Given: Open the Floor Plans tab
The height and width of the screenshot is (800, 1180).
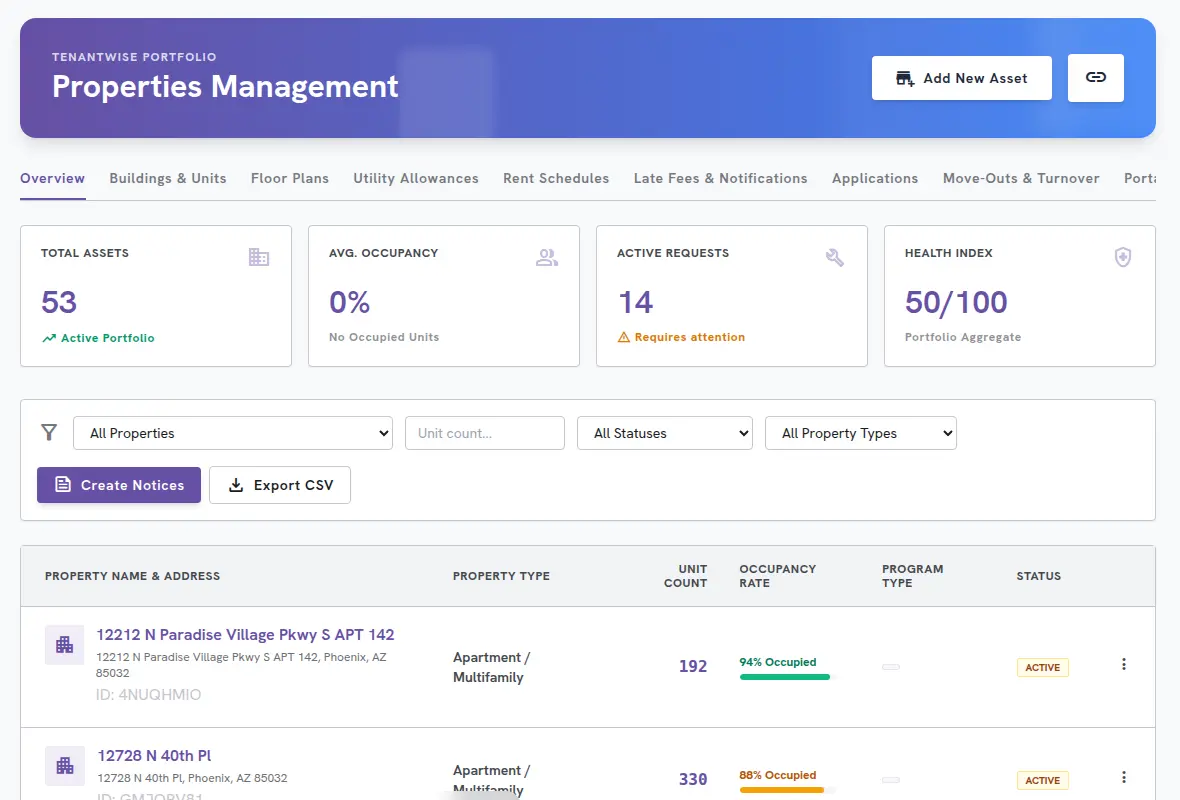Looking at the screenshot, I should [290, 178].
